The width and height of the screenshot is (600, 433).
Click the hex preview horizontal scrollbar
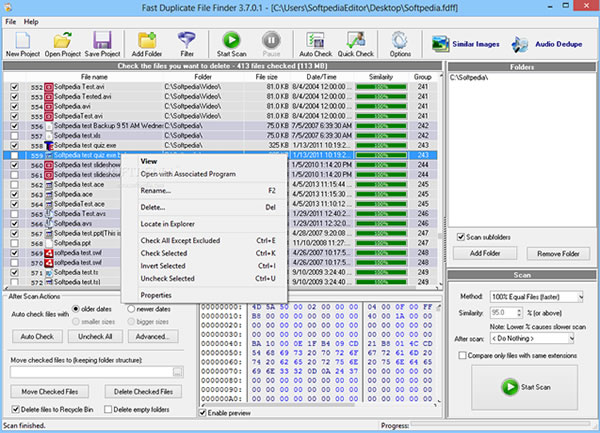pos(318,403)
